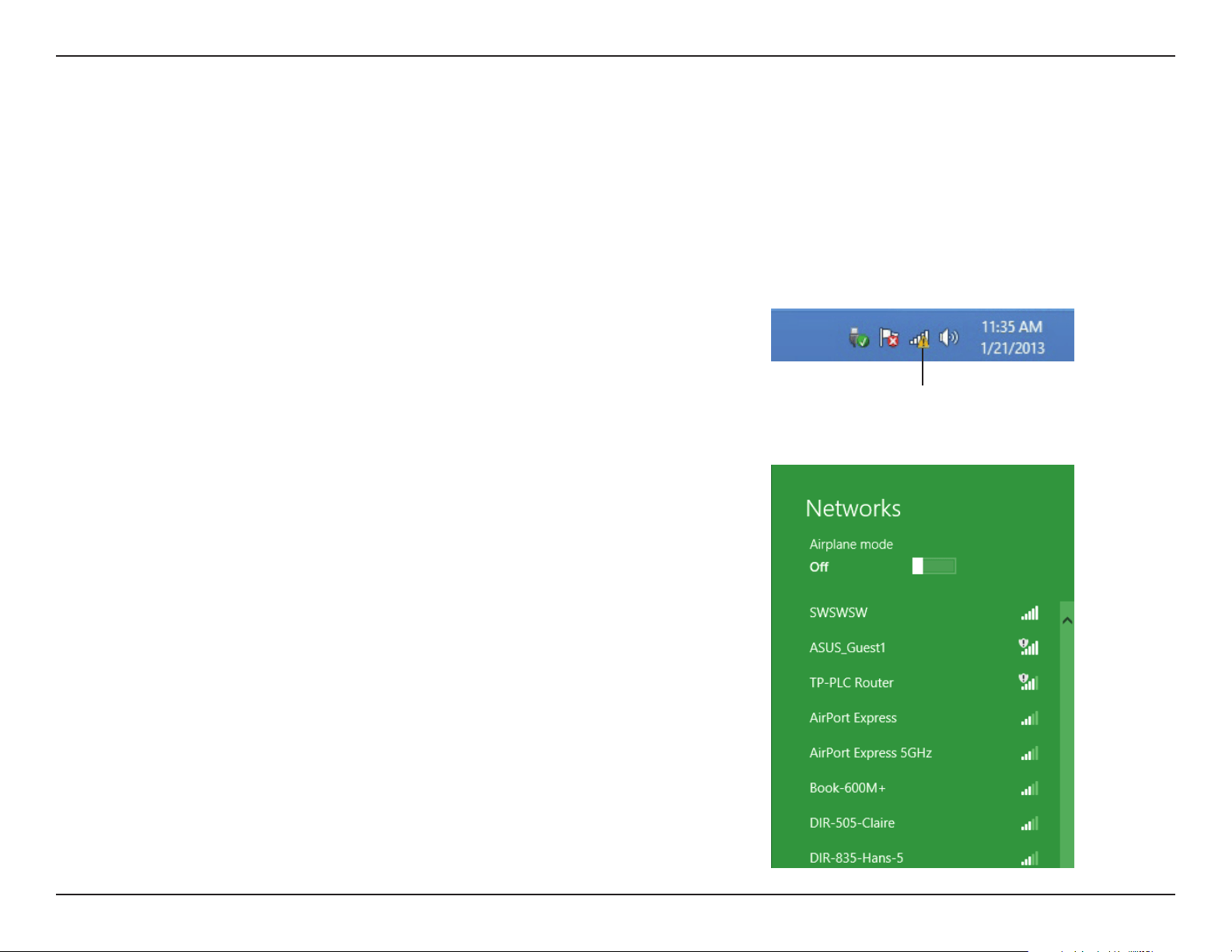Screen dimensions: 1232x952
Task: Click the Safely Remove Hardware tray icon
Action: 859,338
